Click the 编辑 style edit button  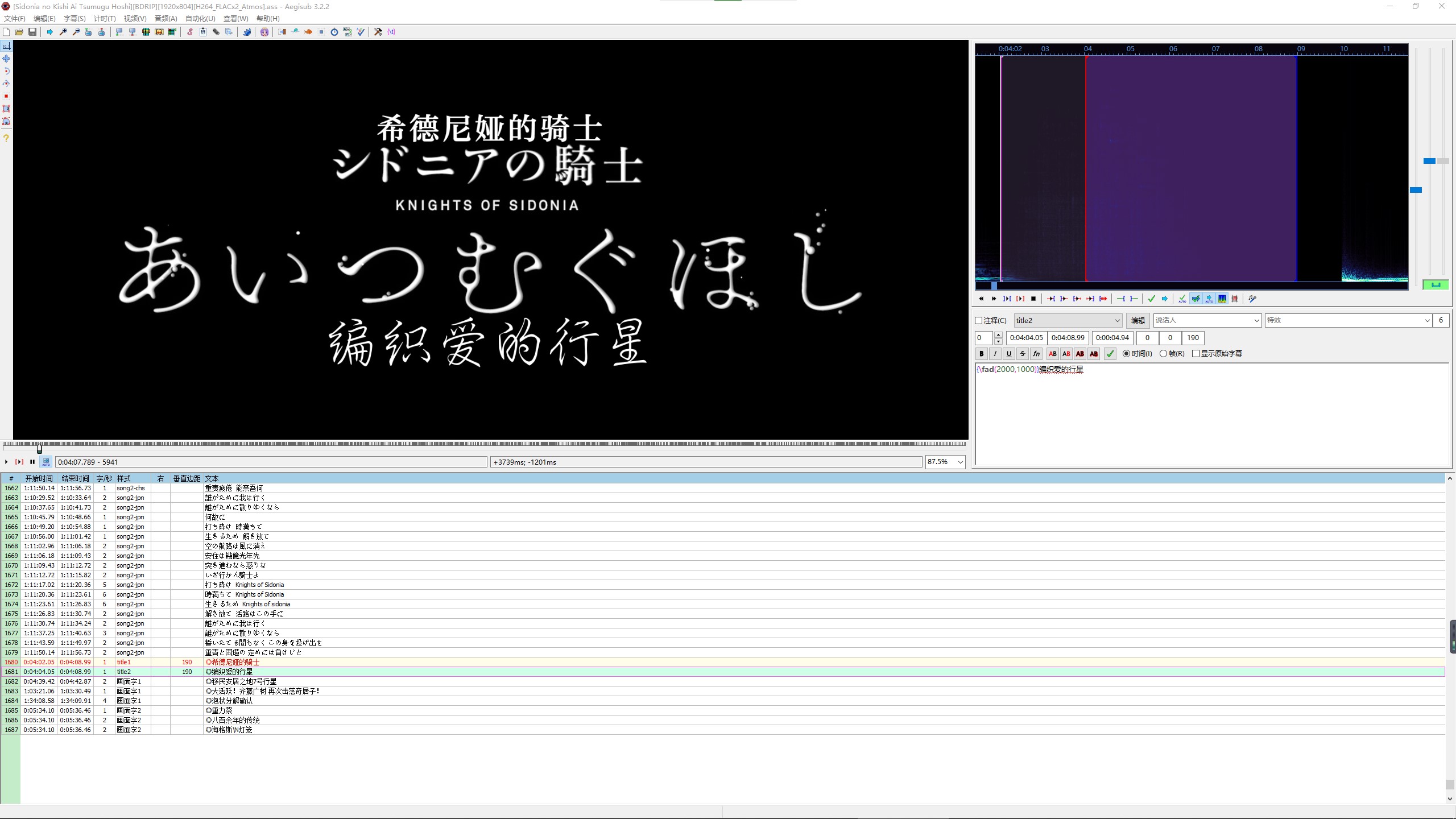(1137, 321)
